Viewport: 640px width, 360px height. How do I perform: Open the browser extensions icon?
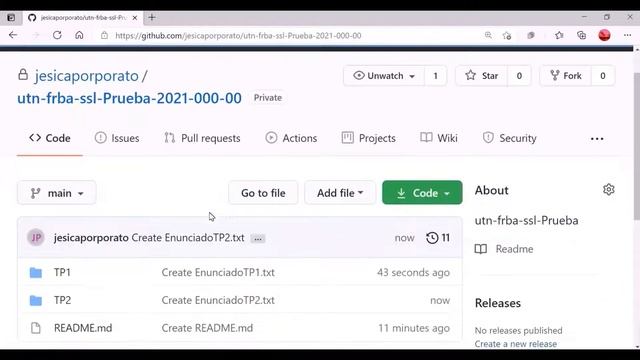[x=531, y=36]
